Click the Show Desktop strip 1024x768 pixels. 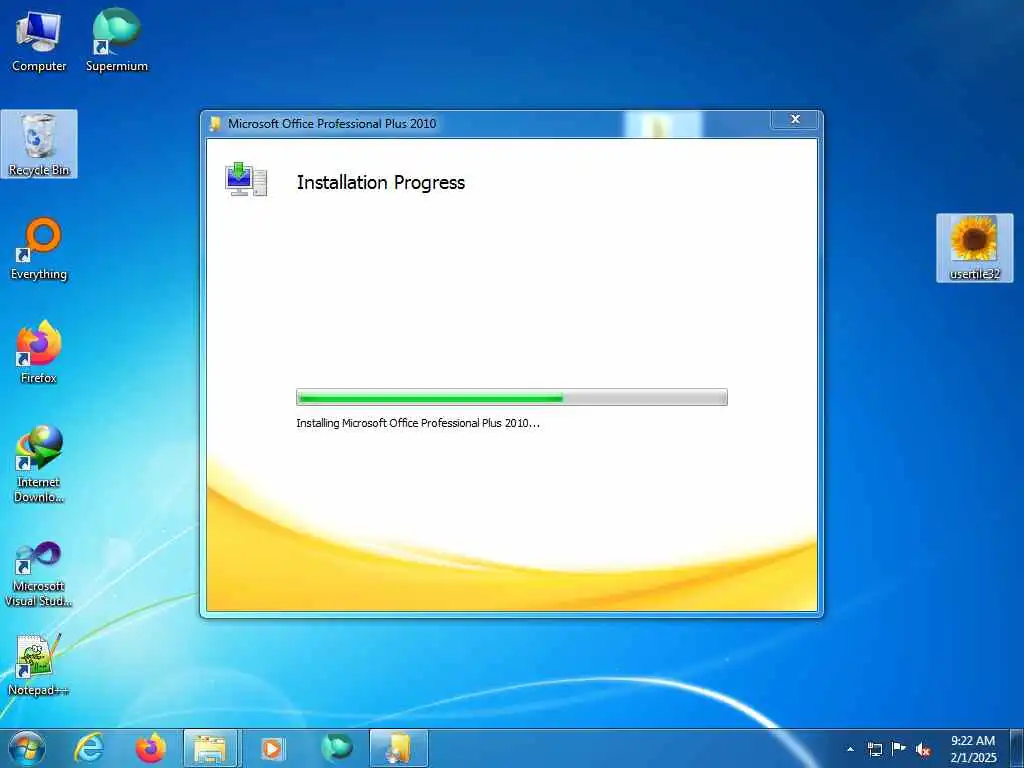click(x=1017, y=748)
